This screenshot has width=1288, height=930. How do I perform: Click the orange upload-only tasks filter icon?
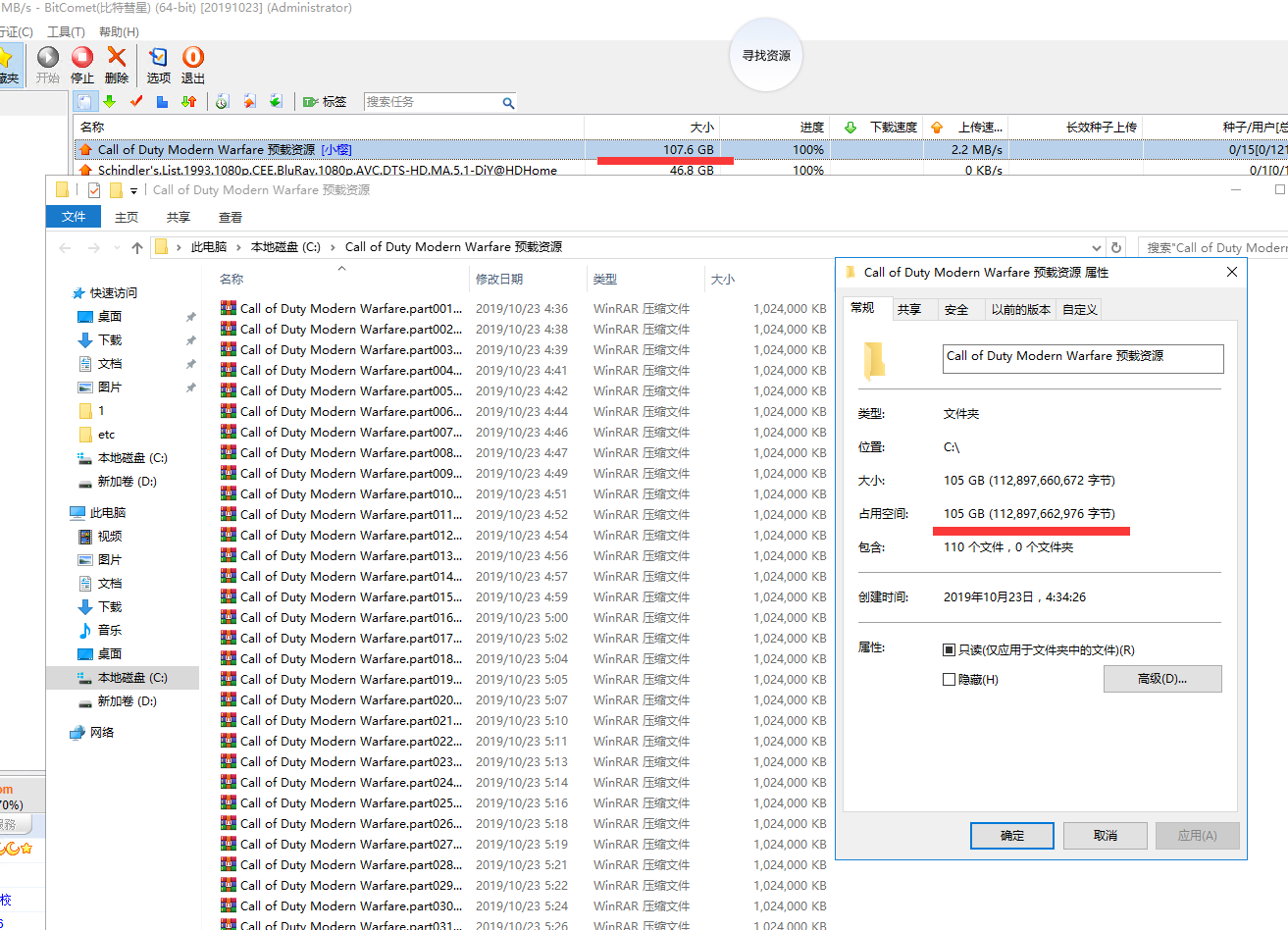tap(249, 102)
